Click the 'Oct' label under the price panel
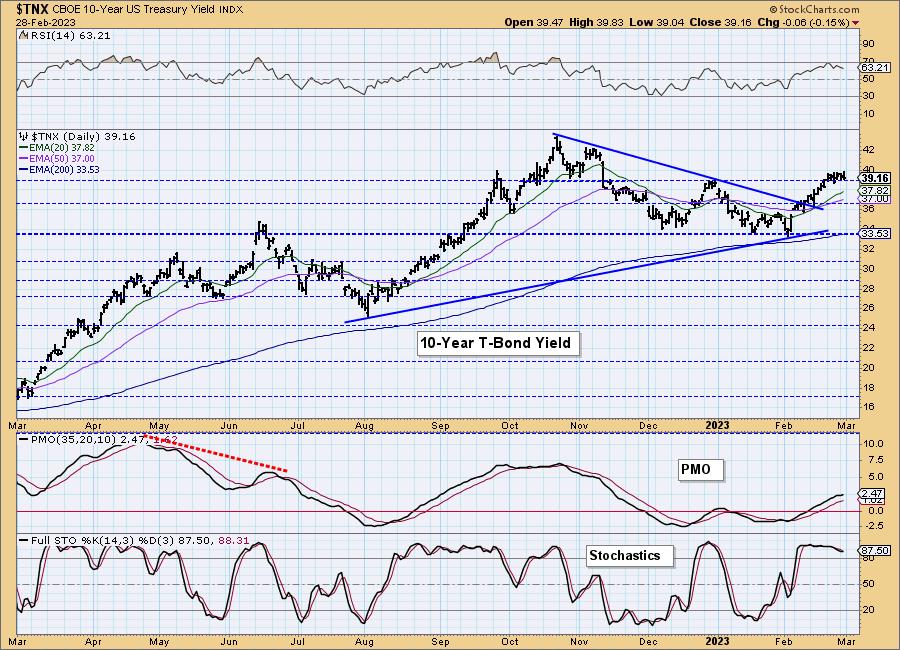 [x=510, y=426]
